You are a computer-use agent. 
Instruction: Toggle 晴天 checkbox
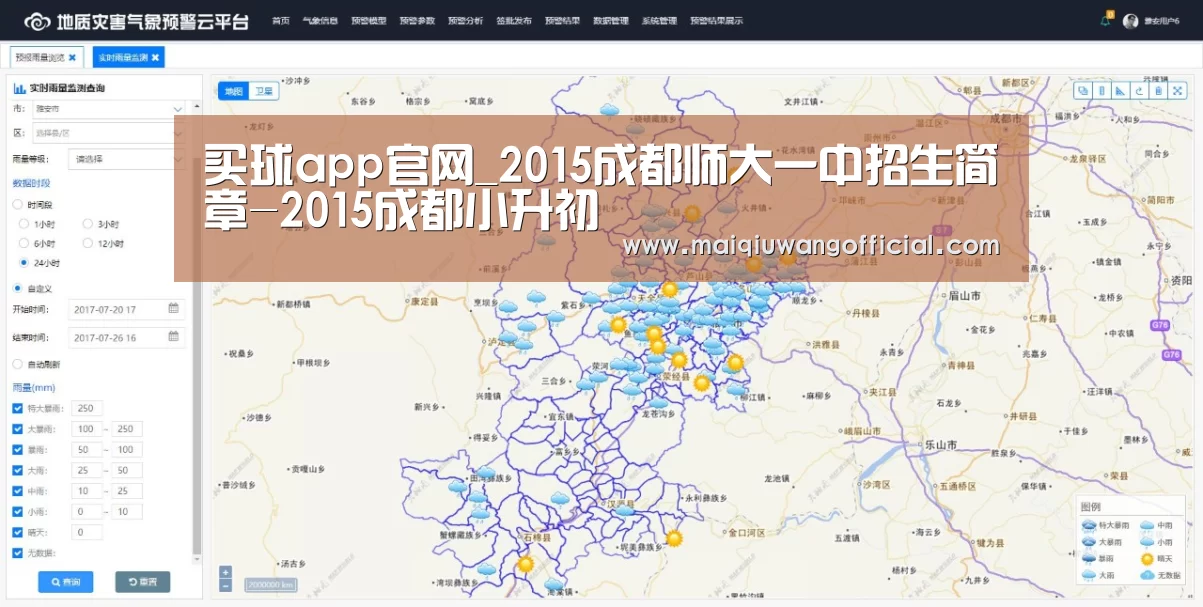point(18,532)
